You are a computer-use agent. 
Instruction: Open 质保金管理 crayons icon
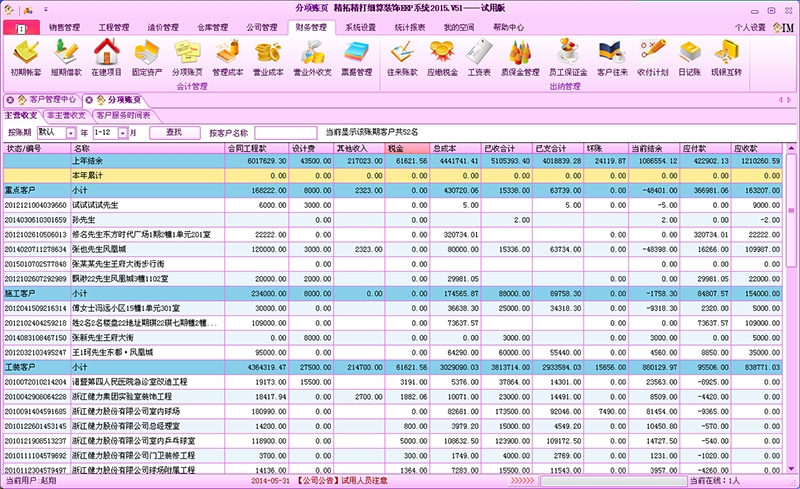click(520, 59)
